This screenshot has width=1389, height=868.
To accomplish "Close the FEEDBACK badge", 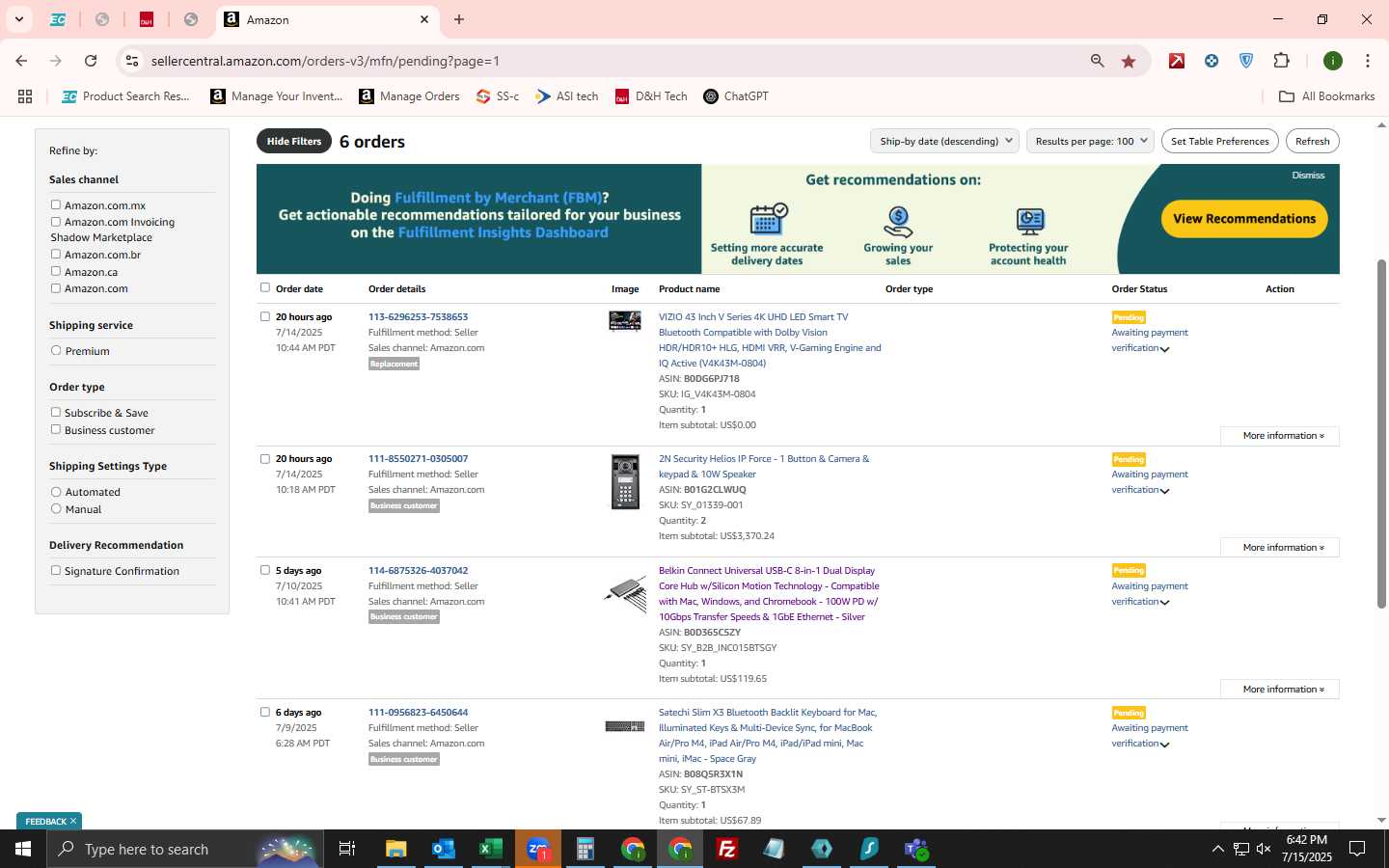I will (73, 821).
